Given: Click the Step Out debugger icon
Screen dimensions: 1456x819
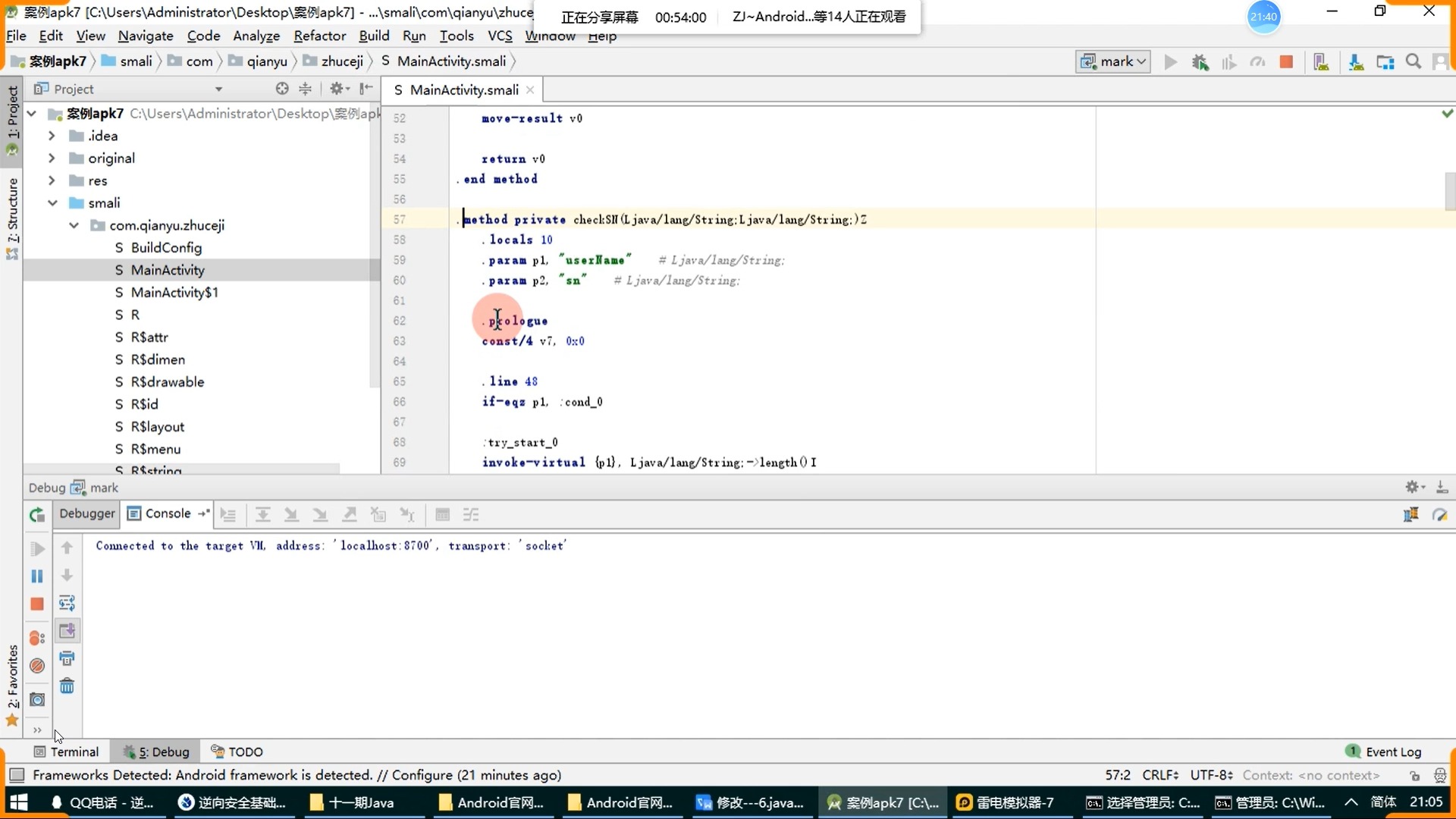Looking at the screenshot, I should (349, 516).
